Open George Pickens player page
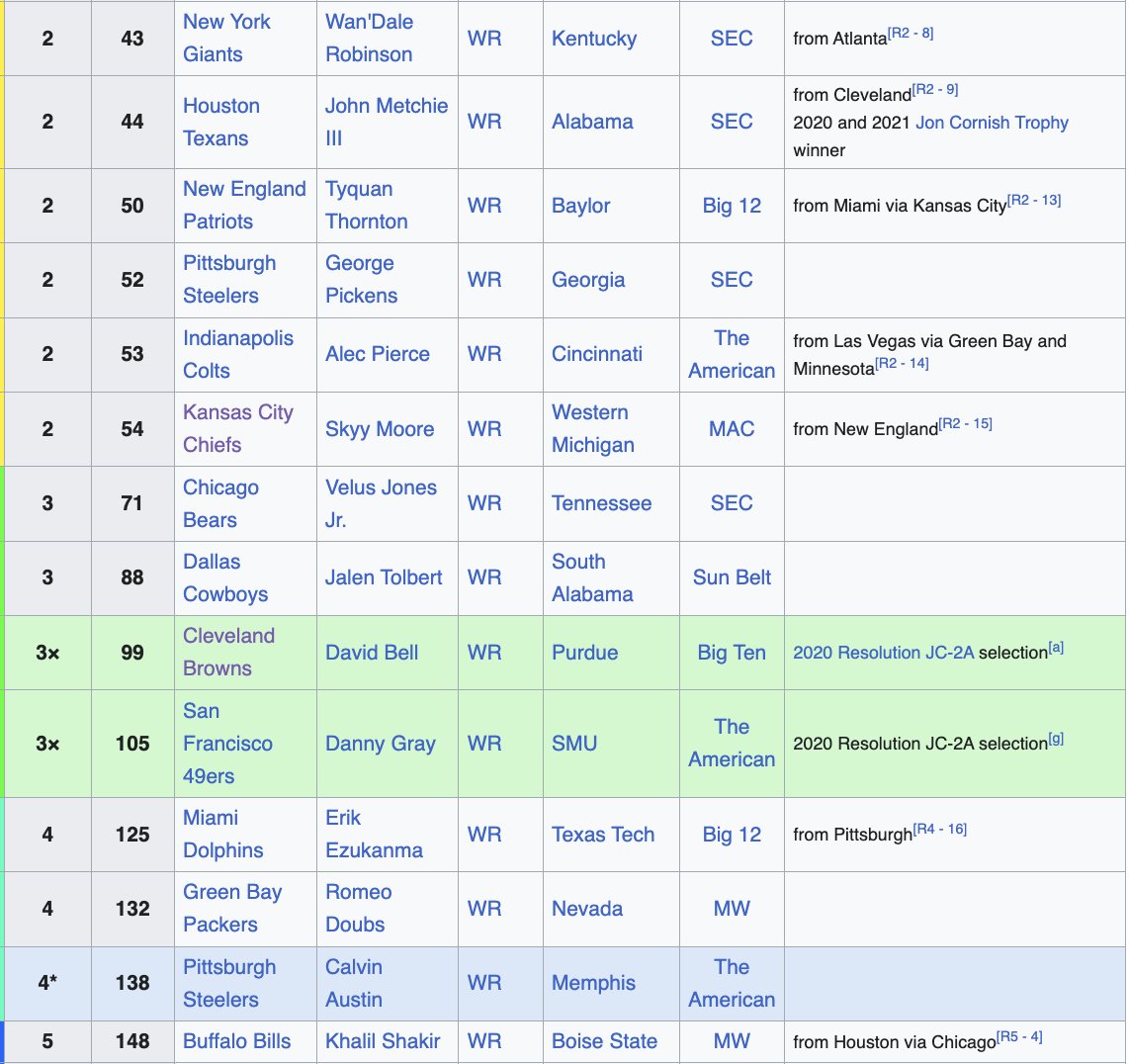 coord(361,280)
